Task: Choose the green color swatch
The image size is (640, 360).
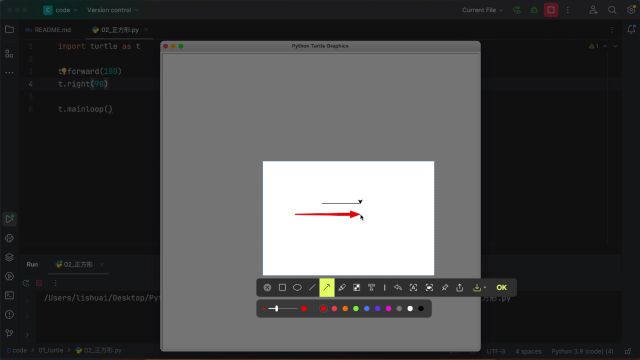Action: (356, 309)
